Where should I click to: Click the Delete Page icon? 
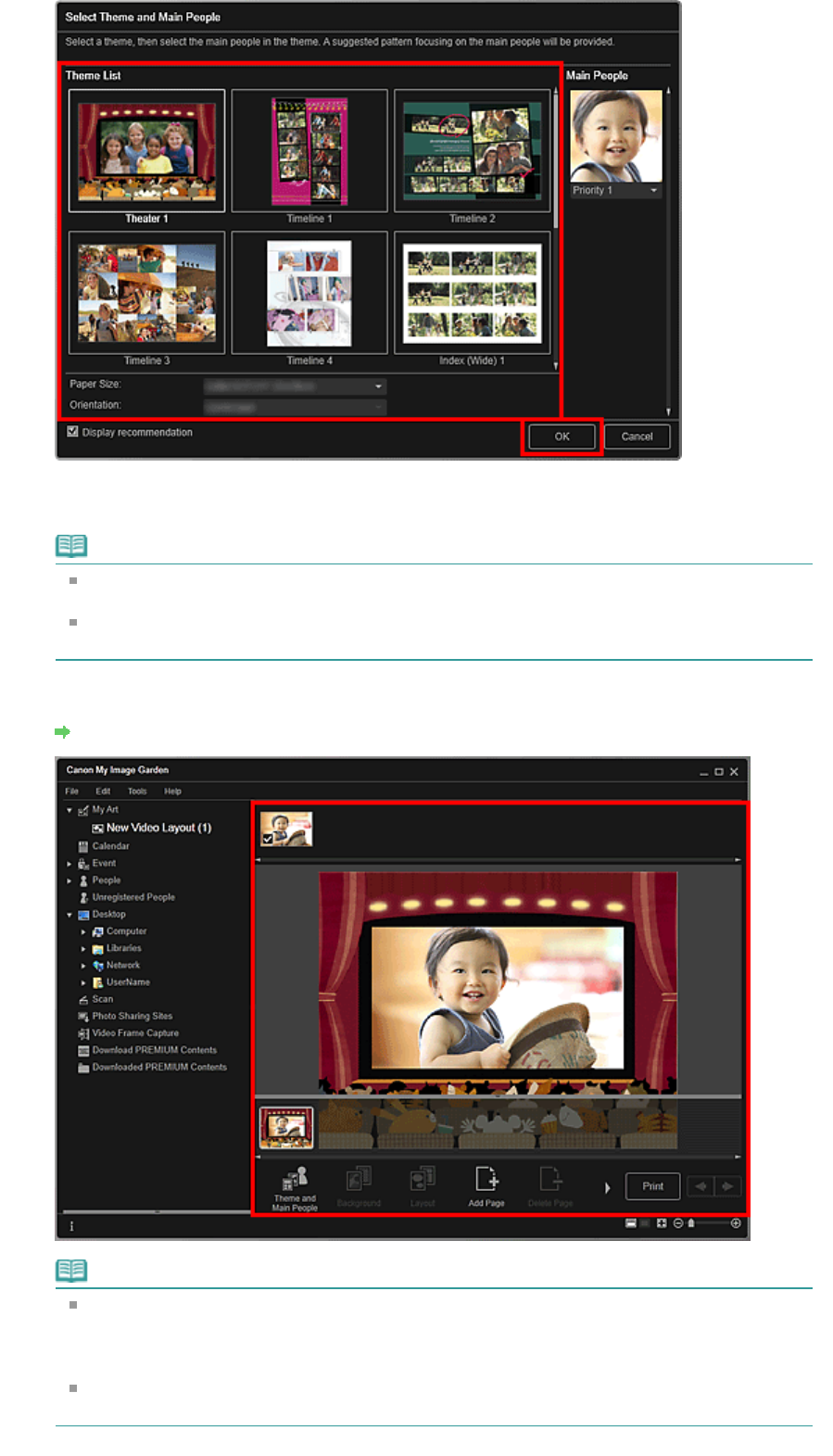click(550, 1186)
